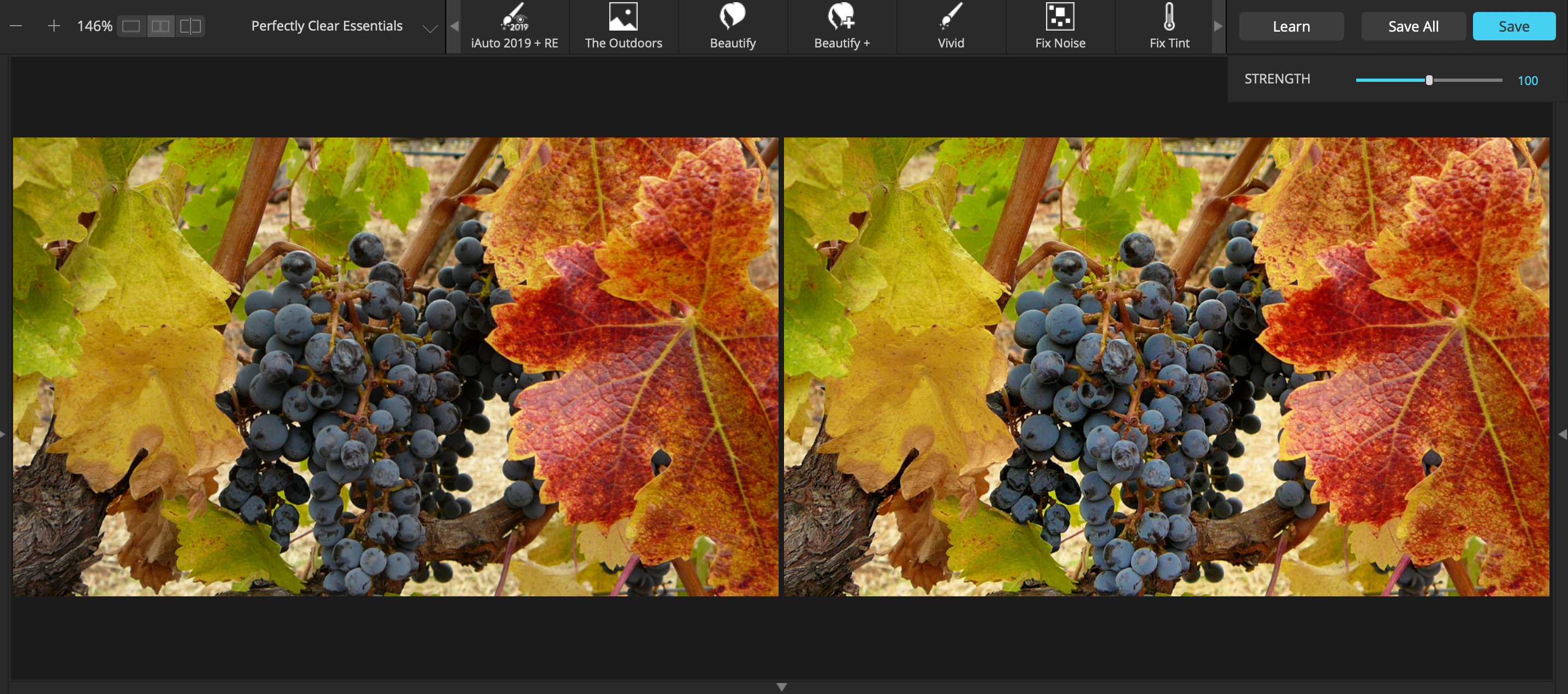Image resolution: width=1568 pixels, height=694 pixels.
Task: Apply the Fix Noise preset
Action: click(x=1060, y=26)
